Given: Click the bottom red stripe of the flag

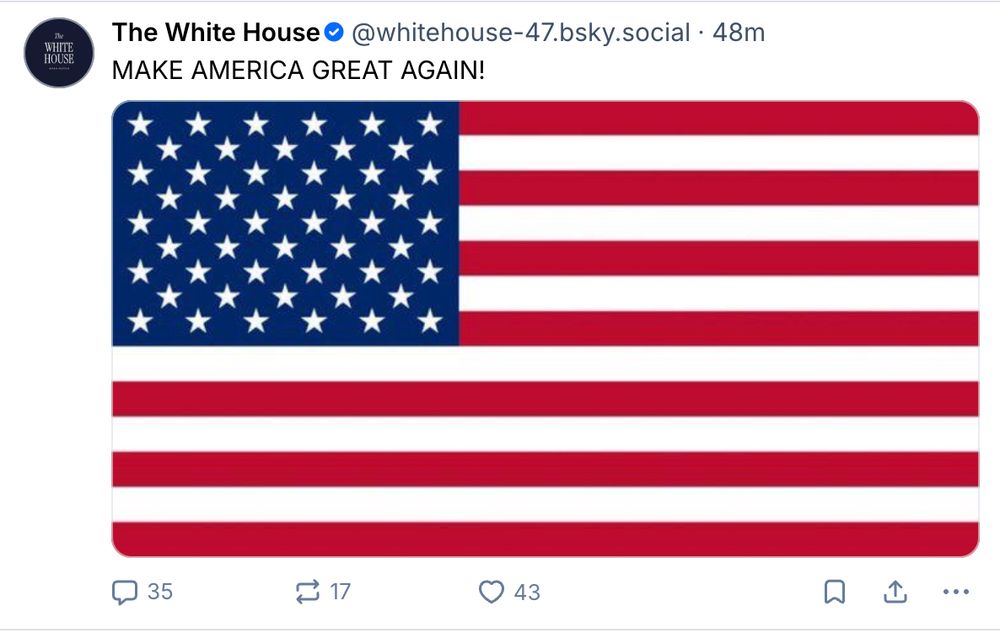Looking at the screenshot, I should pos(545,539).
